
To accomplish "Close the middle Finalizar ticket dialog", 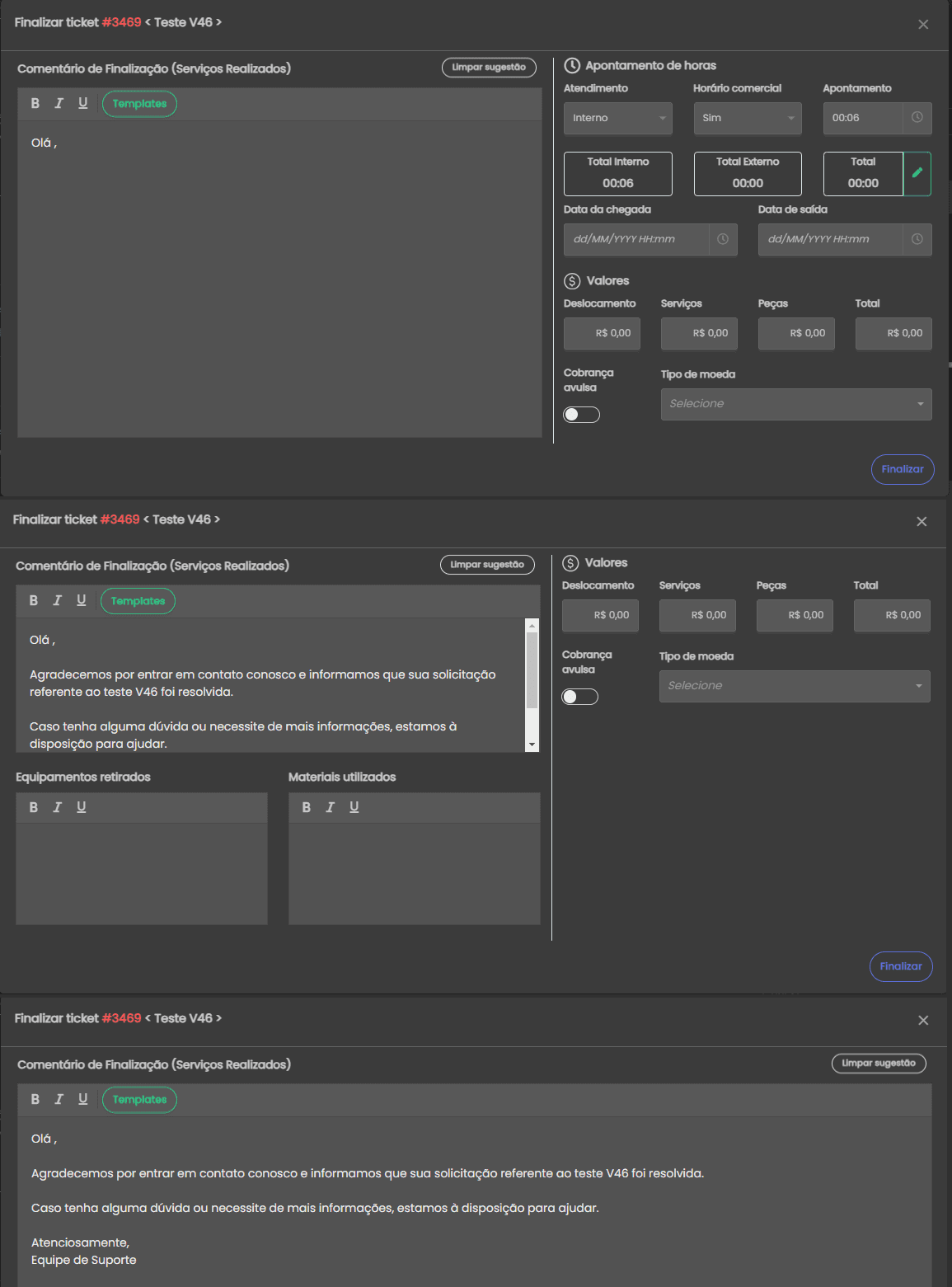I will (922, 522).
